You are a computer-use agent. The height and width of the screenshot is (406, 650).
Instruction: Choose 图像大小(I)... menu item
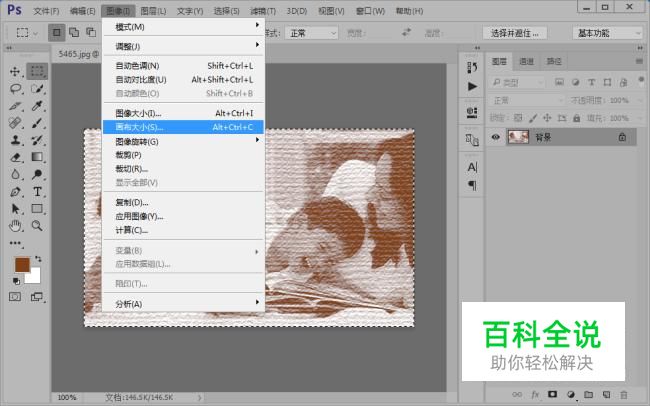[x=183, y=113]
